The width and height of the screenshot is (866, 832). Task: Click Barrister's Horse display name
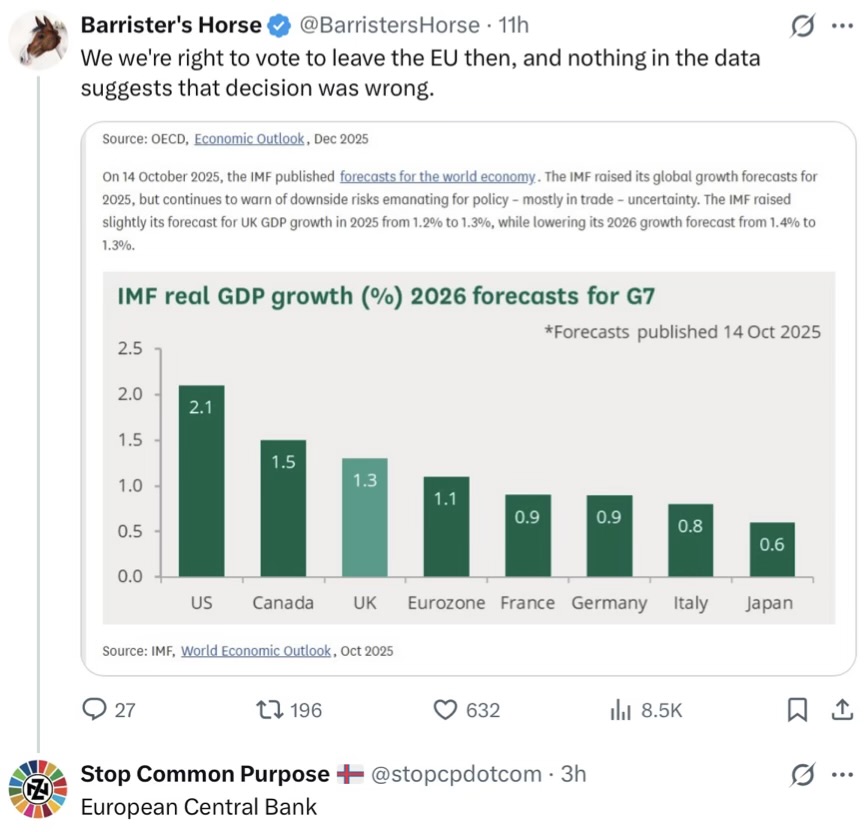coord(171,25)
